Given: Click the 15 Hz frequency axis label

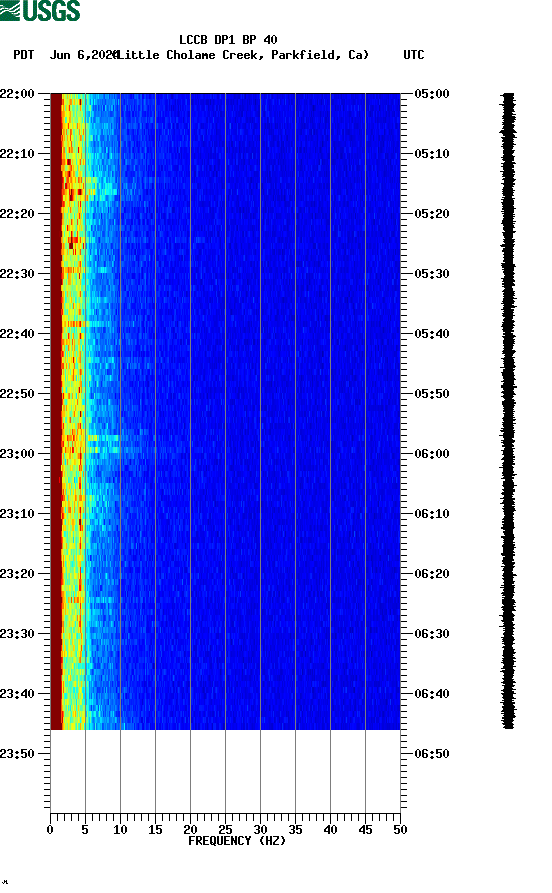Looking at the screenshot, I should pos(155,830).
